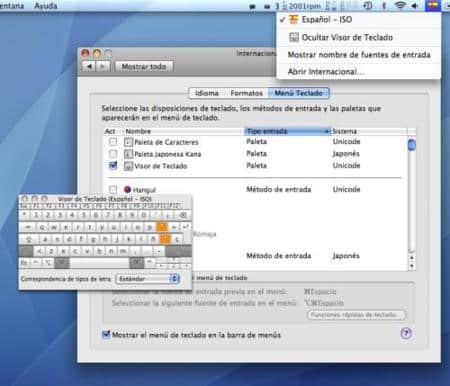Open the volume speaker icon in menu bar
This screenshot has width=450, height=386.
415,6
